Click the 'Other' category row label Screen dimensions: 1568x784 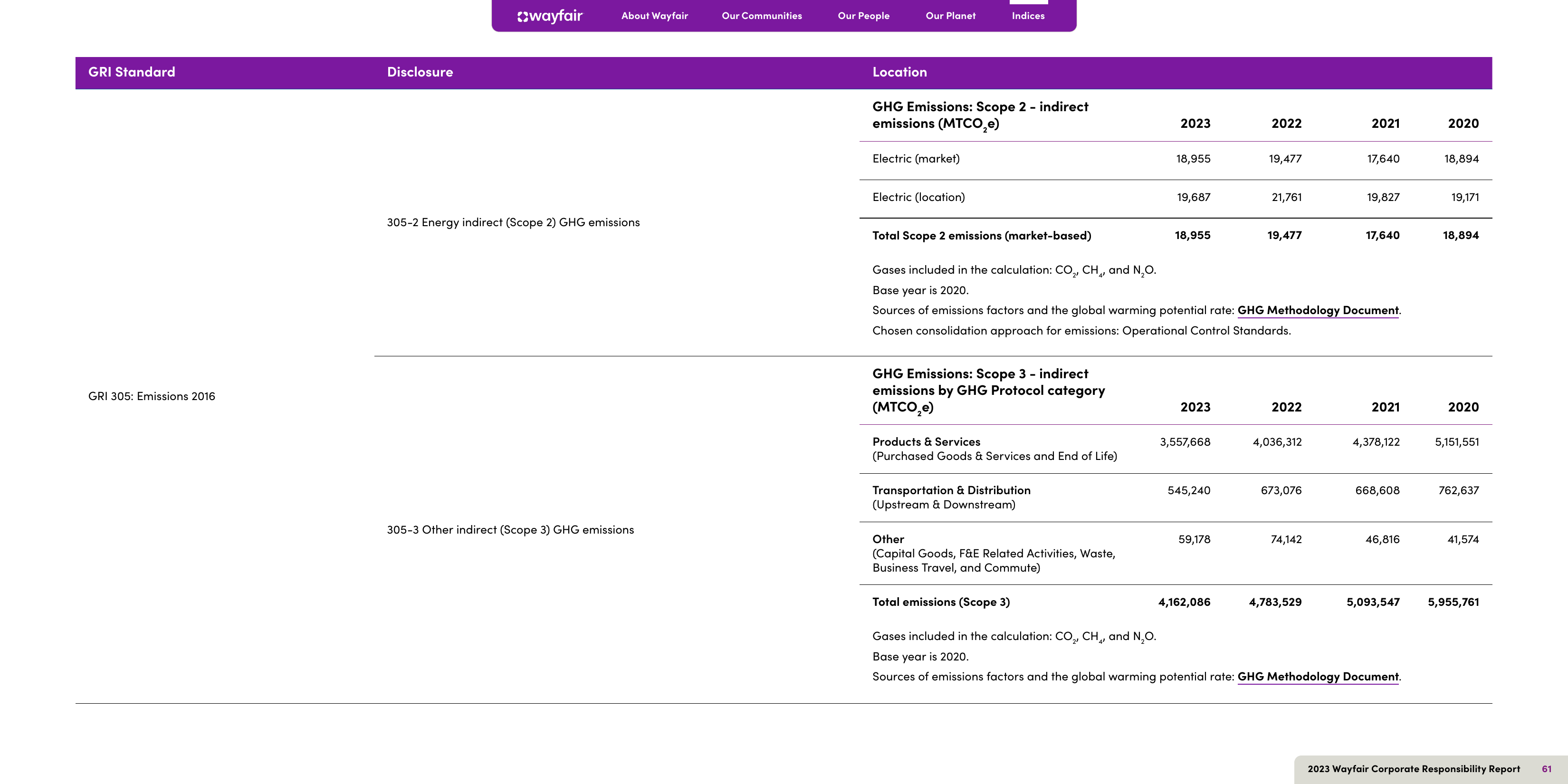(x=888, y=539)
